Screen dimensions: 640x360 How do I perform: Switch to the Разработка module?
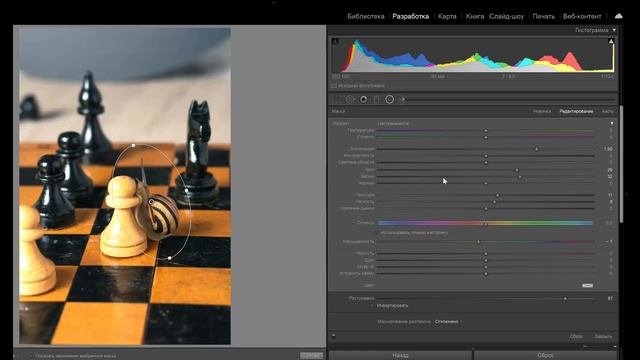coord(411,16)
